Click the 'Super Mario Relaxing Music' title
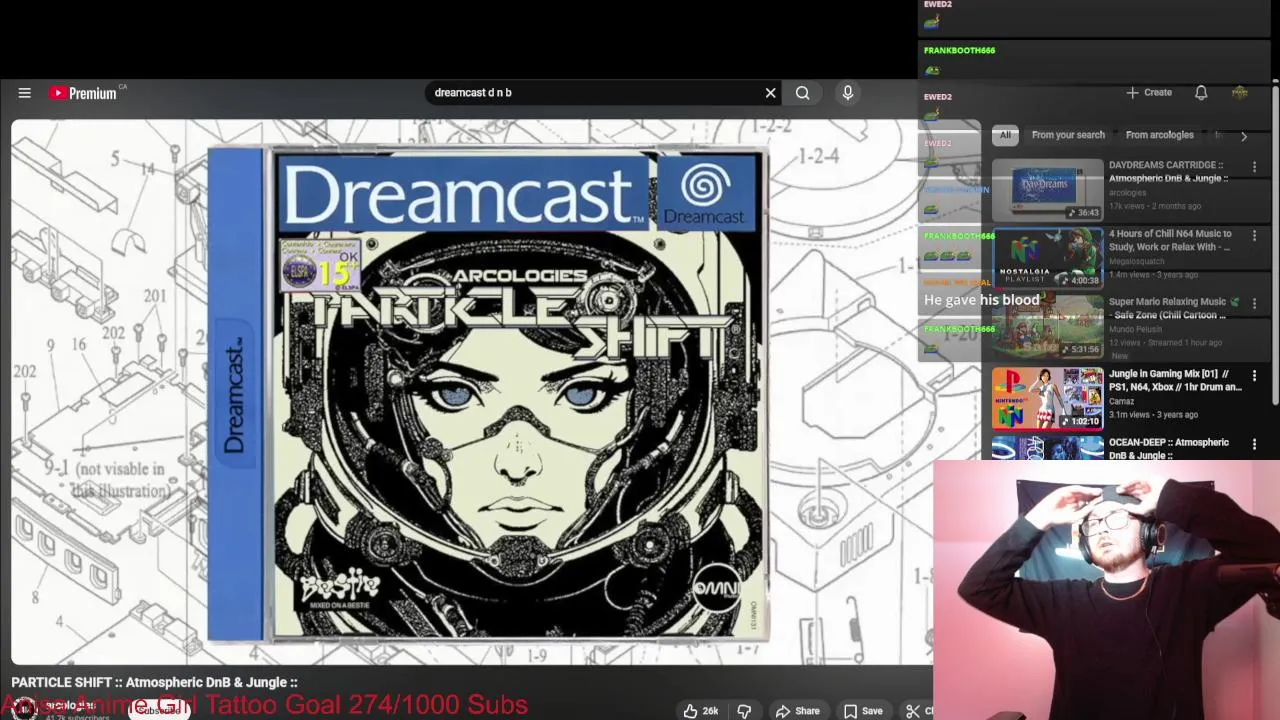The height and width of the screenshot is (720, 1280). click(1172, 308)
